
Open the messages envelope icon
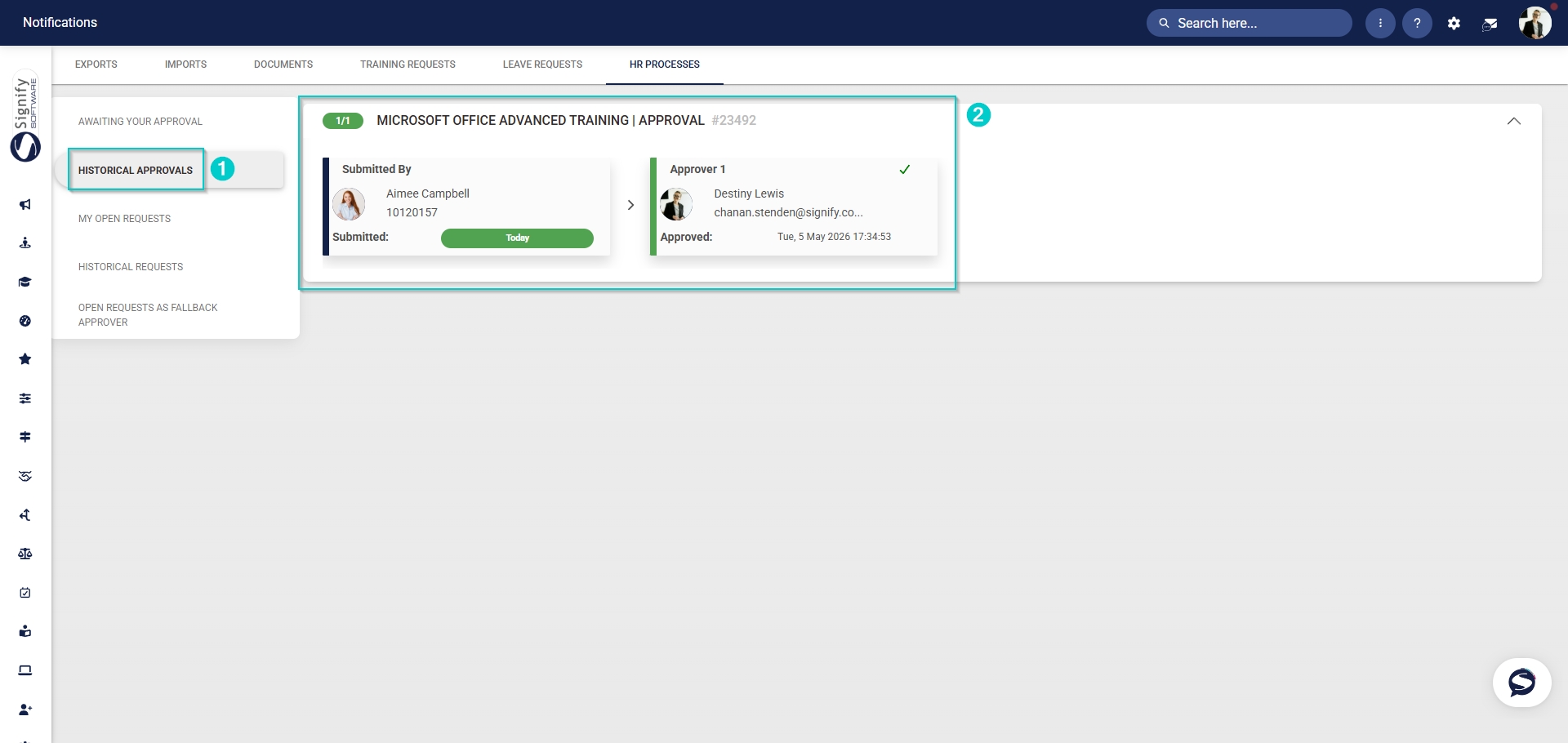tap(1490, 24)
